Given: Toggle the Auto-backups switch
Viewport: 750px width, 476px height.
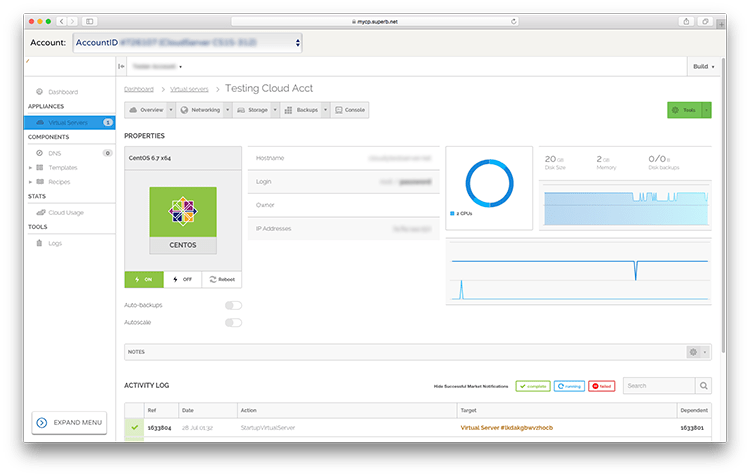Looking at the screenshot, I should [233, 305].
